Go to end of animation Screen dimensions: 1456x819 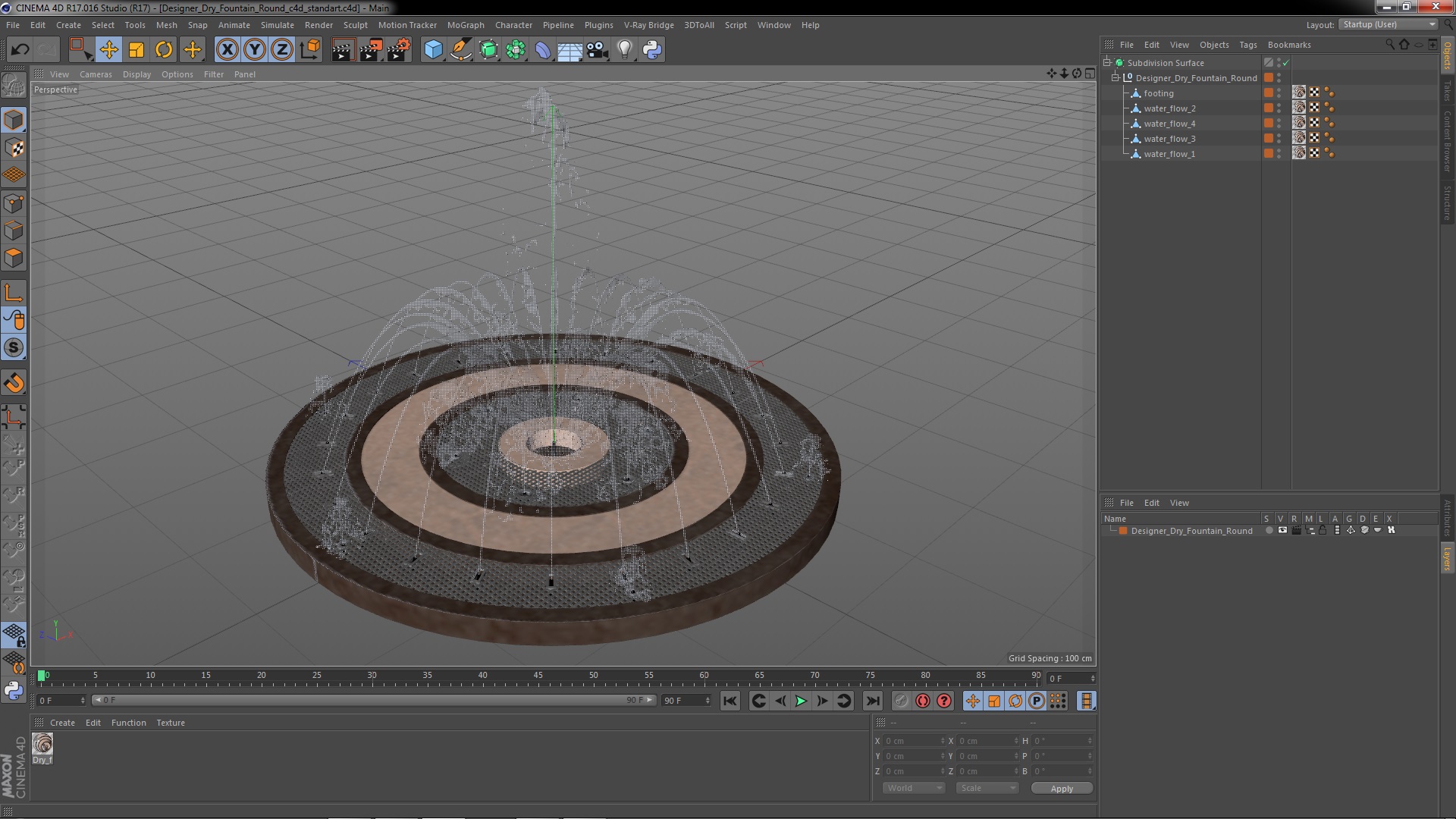pyautogui.click(x=872, y=701)
